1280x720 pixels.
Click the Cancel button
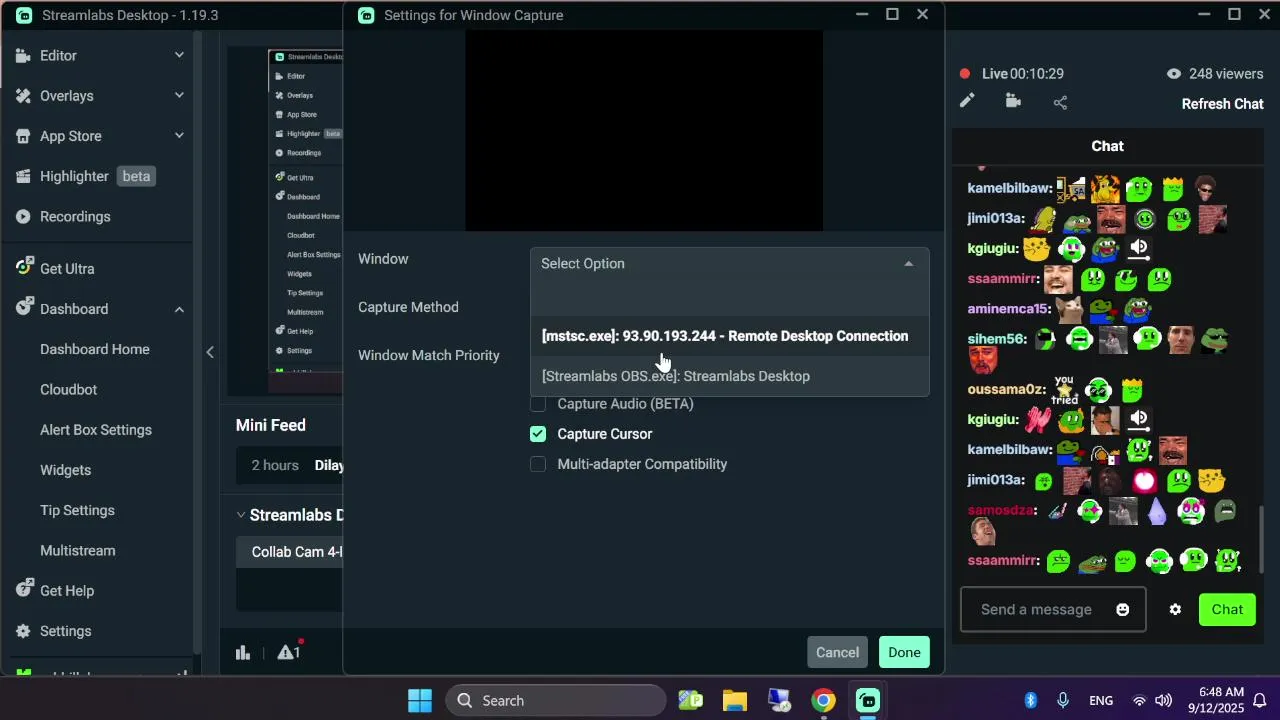click(x=837, y=652)
